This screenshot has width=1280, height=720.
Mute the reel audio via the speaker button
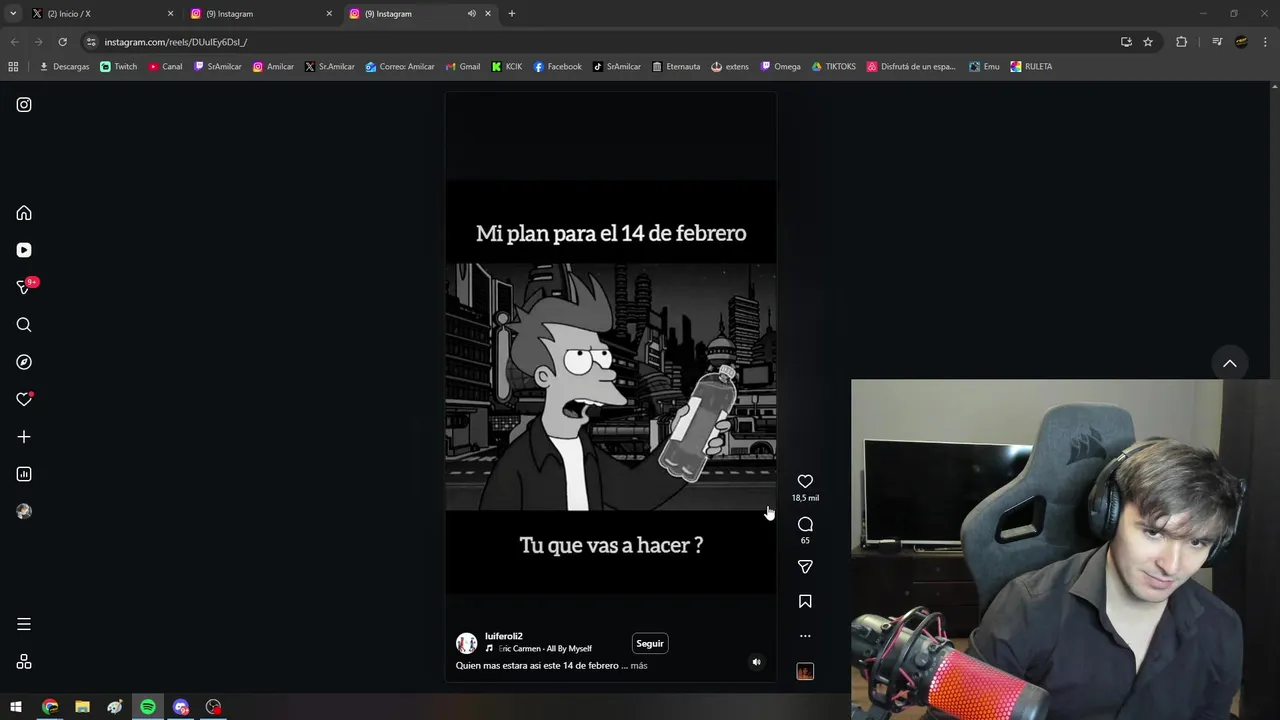pyautogui.click(x=756, y=662)
